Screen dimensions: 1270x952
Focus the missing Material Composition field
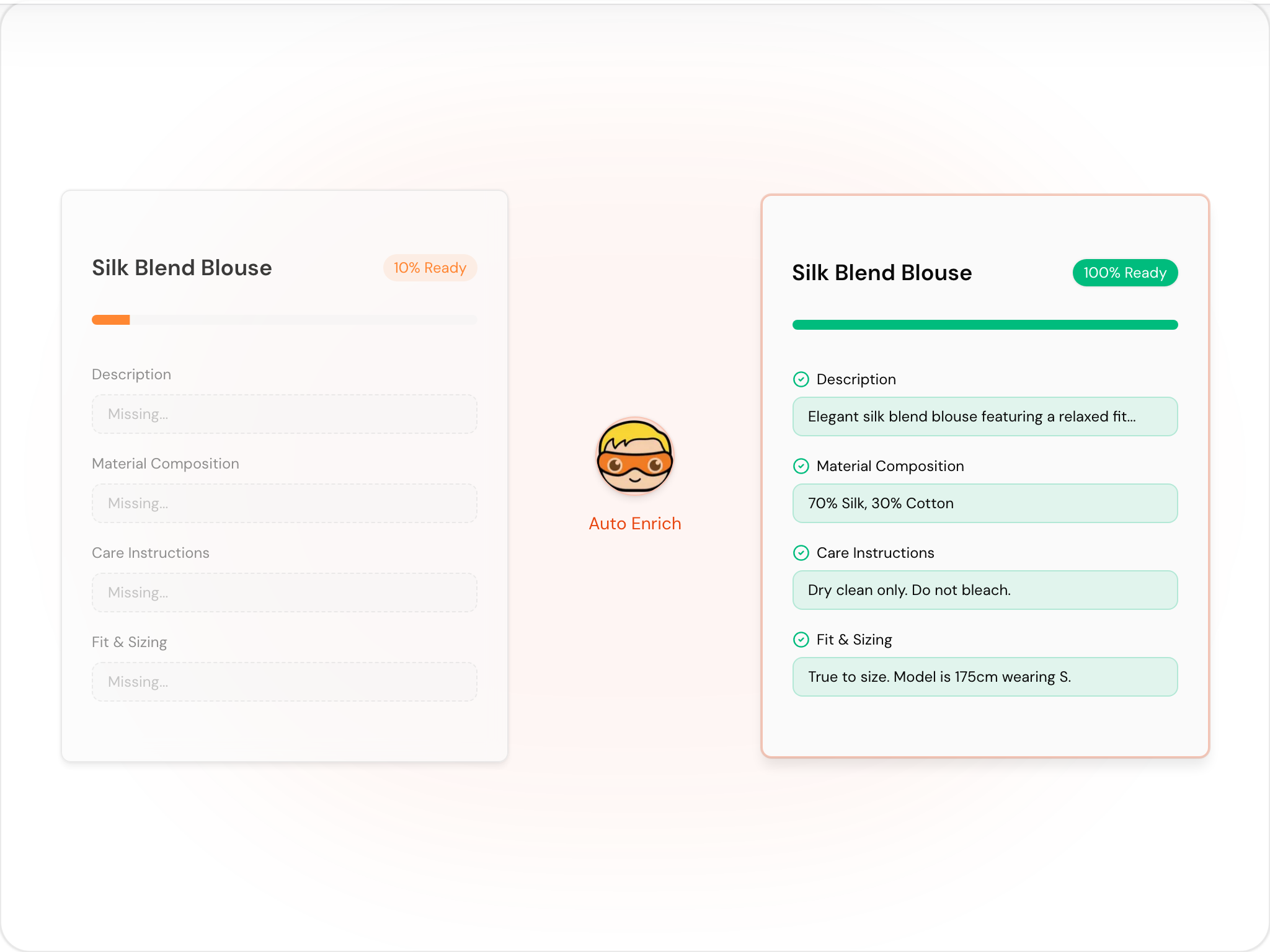(x=285, y=503)
